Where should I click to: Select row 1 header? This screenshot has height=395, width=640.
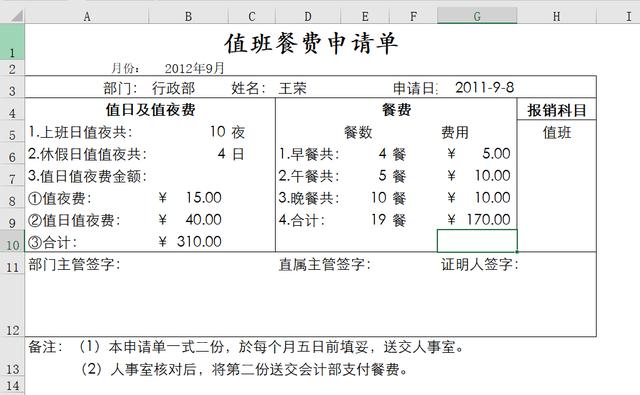(12, 42)
